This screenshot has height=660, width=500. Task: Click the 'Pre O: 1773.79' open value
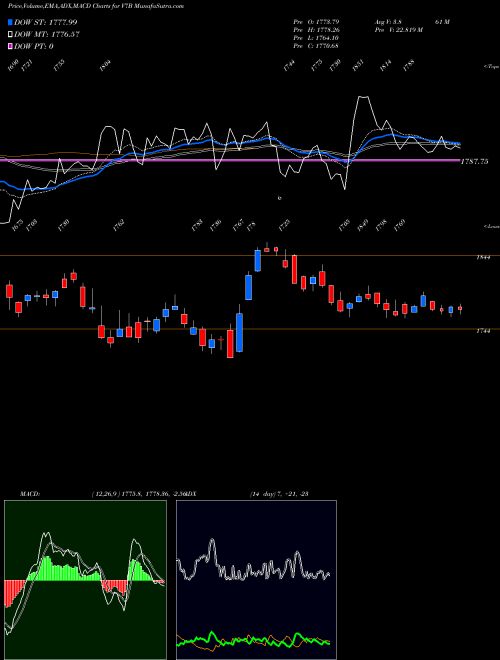[x=316, y=21]
